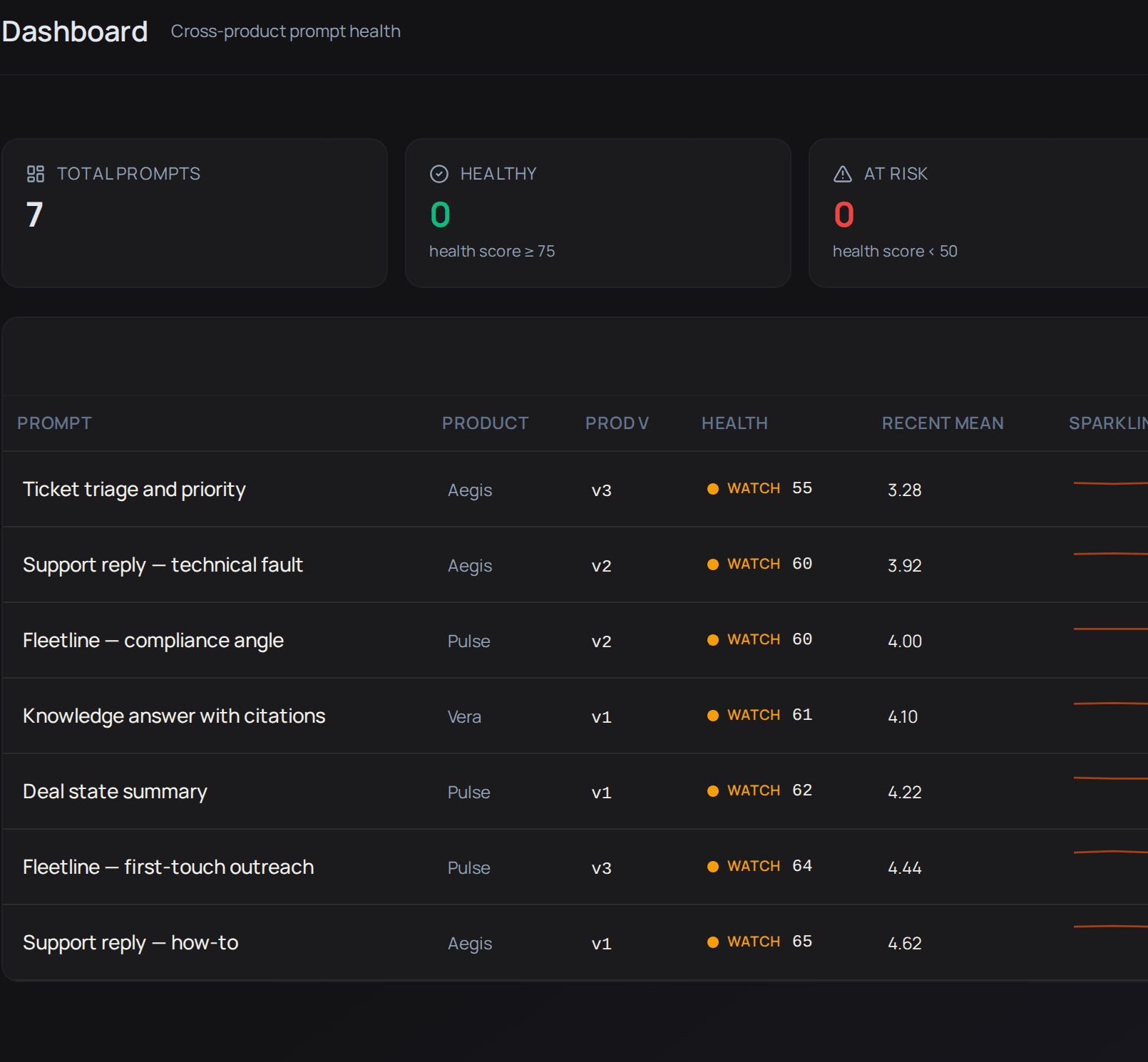Viewport: 1148px width, 1062px height.
Task: Open Fleetline — first-touch outreach prompt
Action: point(168,867)
